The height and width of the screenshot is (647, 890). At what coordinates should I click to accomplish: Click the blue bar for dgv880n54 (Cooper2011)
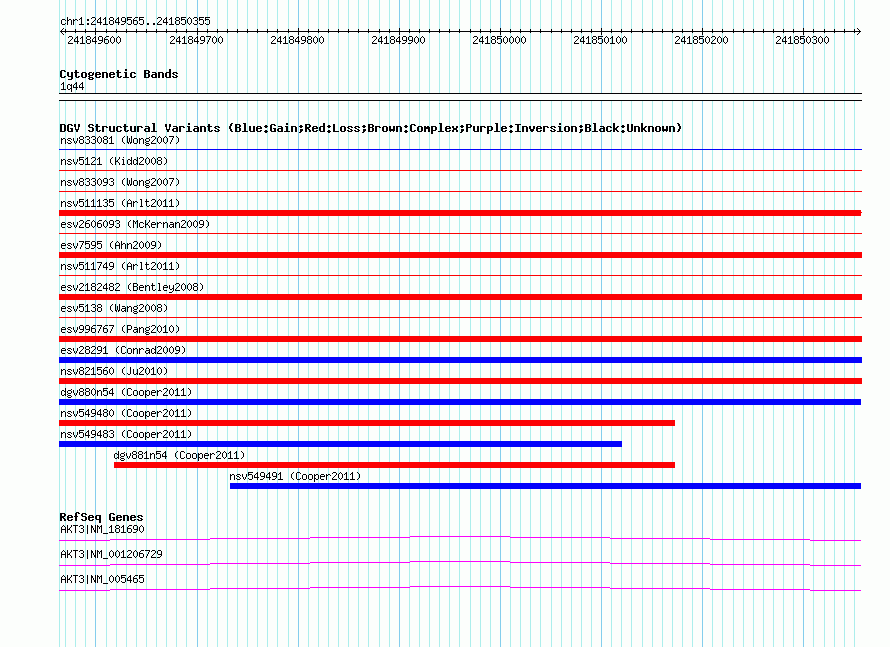point(460,402)
